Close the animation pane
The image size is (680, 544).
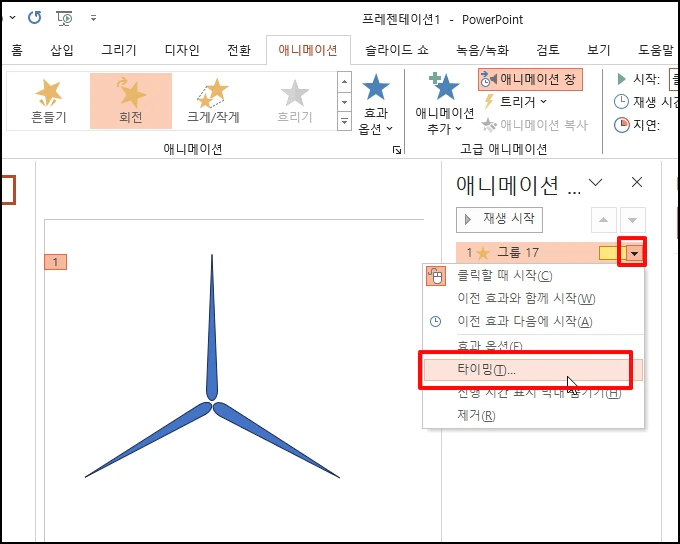pyautogui.click(x=637, y=182)
